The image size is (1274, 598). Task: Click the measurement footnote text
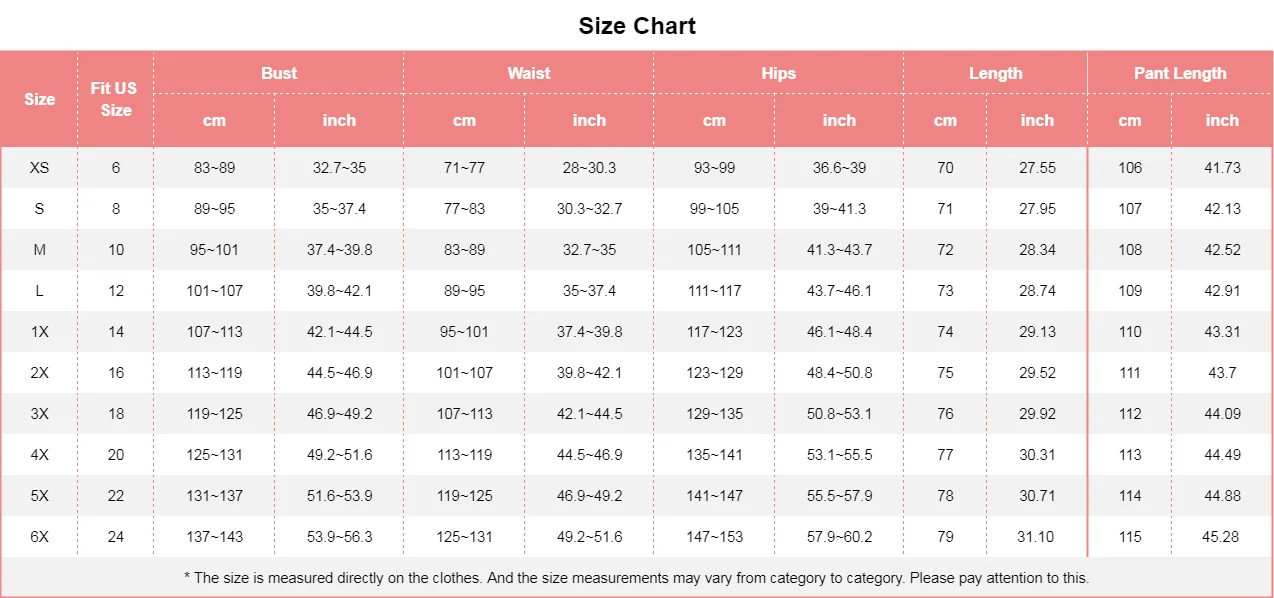(636, 578)
